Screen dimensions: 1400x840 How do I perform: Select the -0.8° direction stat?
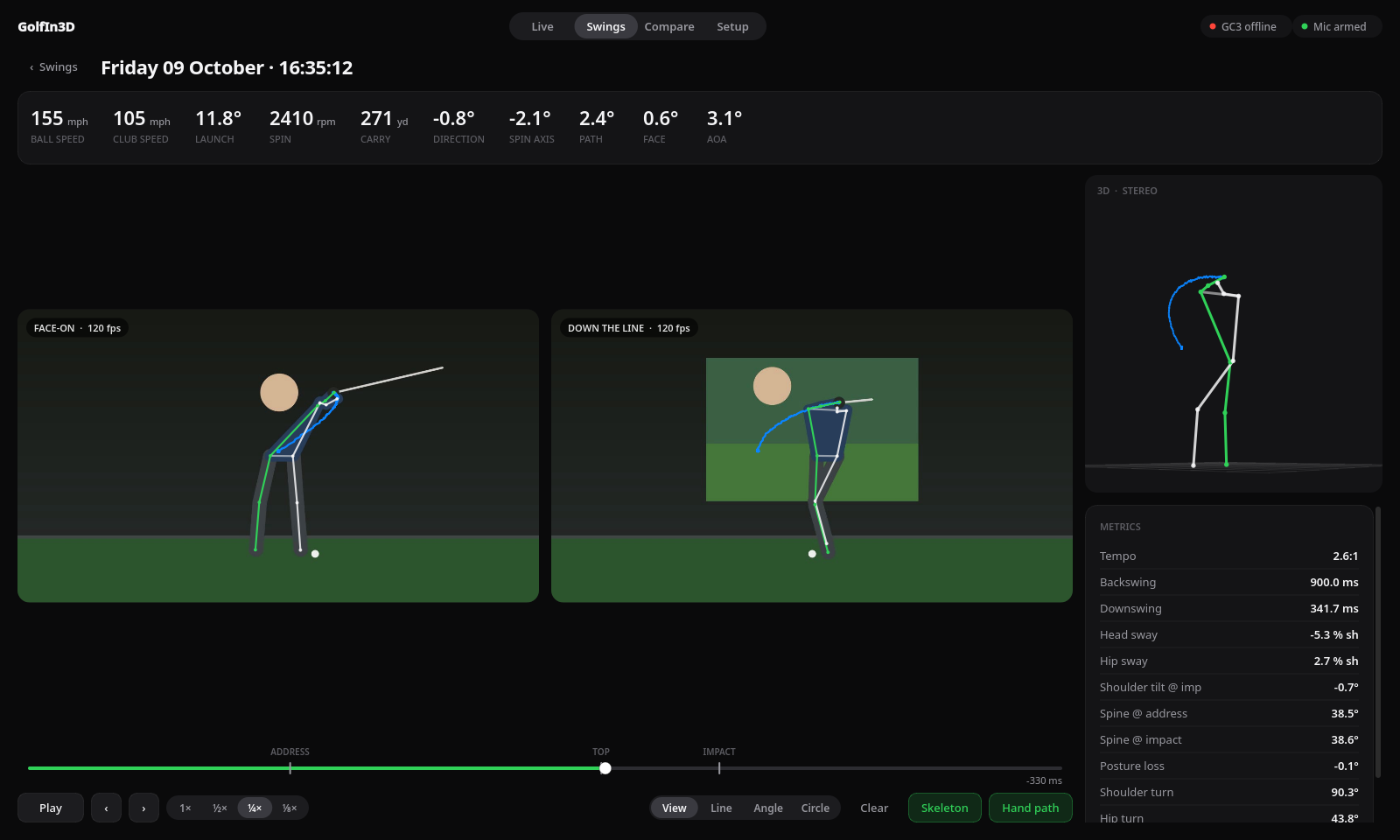[458, 127]
